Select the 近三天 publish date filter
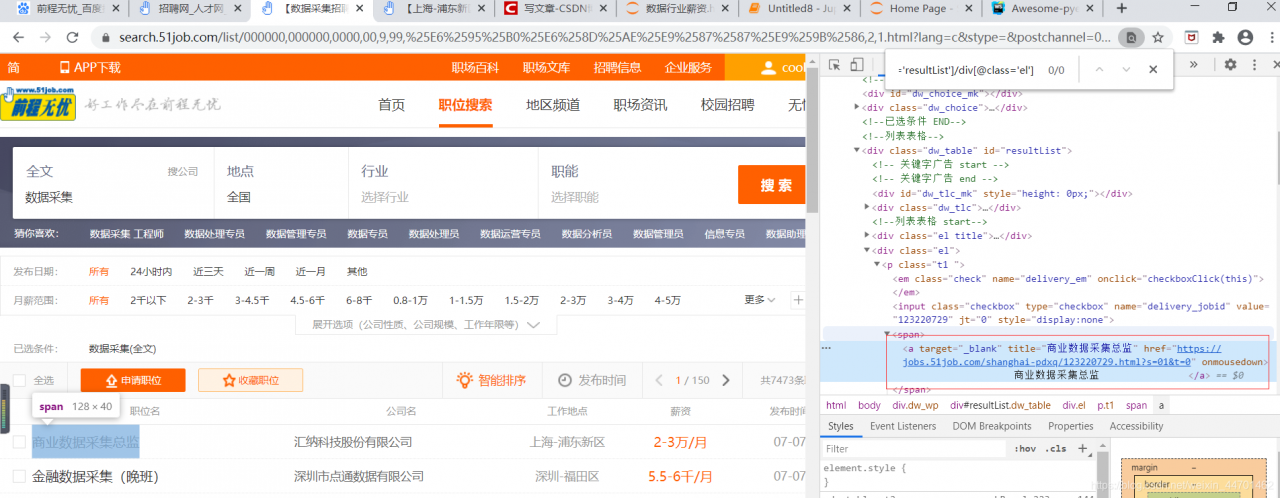The width and height of the screenshot is (1280, 498). pos(208,271)
